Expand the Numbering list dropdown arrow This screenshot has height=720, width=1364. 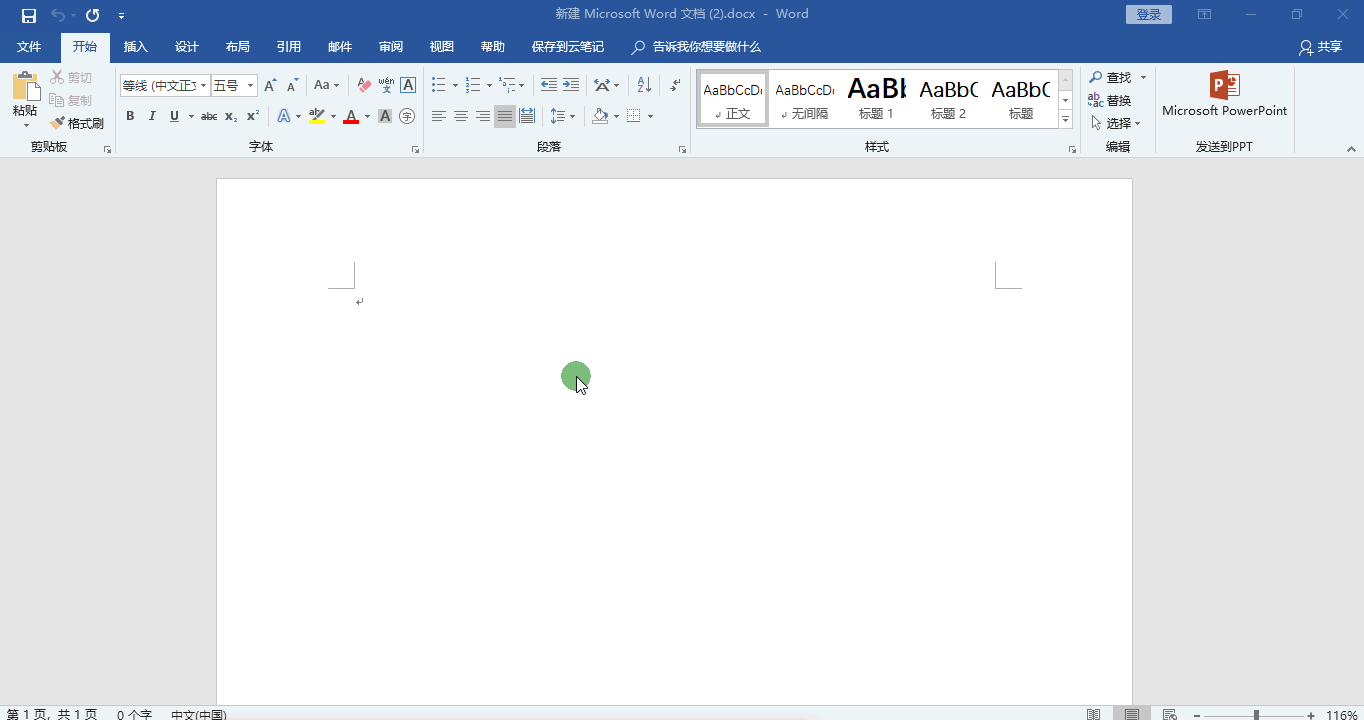(489, 86)
